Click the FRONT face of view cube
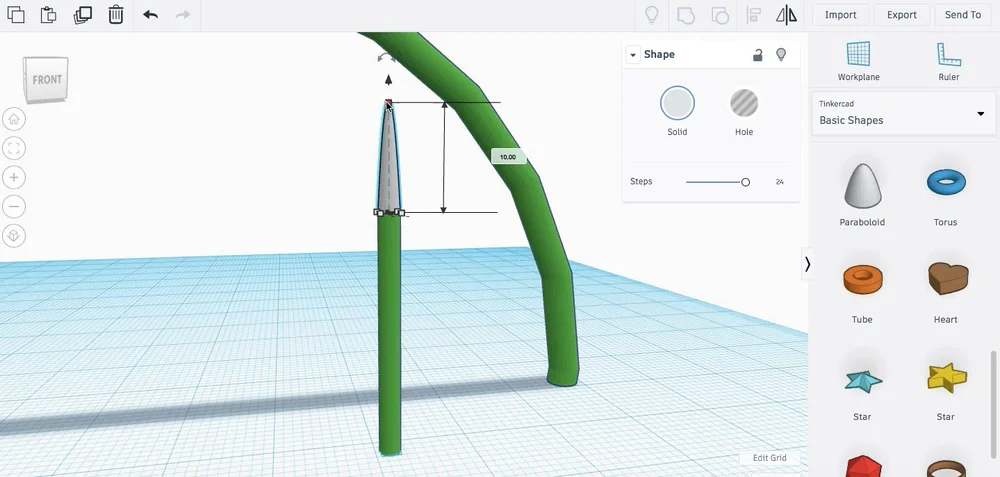1000x477 pixels. coord(46,80)
